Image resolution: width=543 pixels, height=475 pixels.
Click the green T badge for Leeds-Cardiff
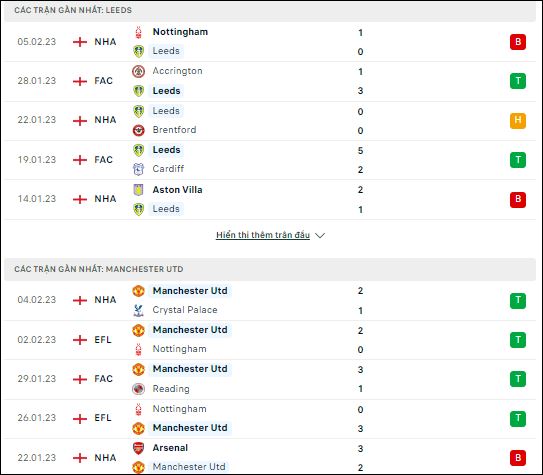tap(518, 160)
